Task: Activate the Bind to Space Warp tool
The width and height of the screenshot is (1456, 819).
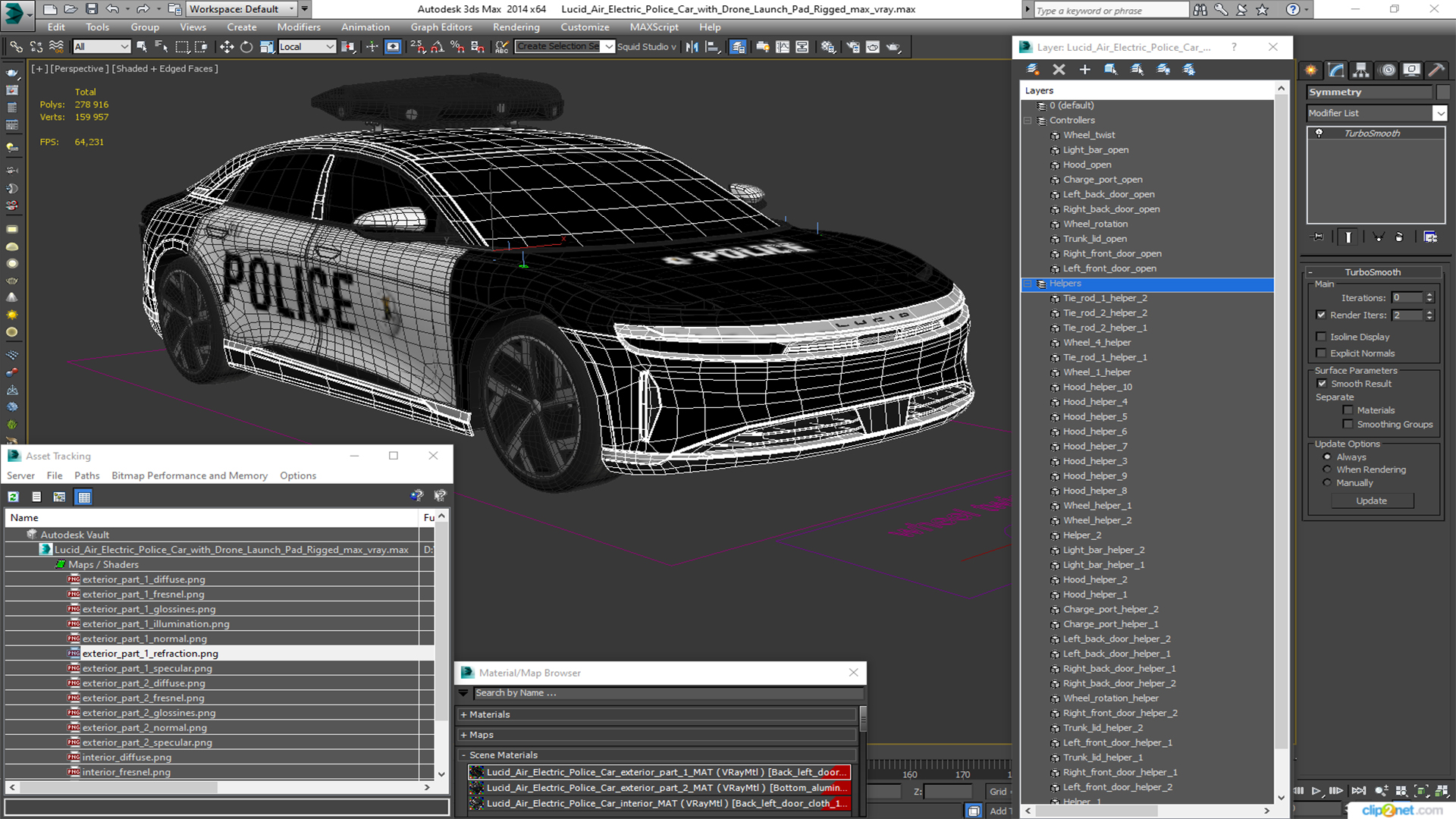Action: tap(56, 47)
